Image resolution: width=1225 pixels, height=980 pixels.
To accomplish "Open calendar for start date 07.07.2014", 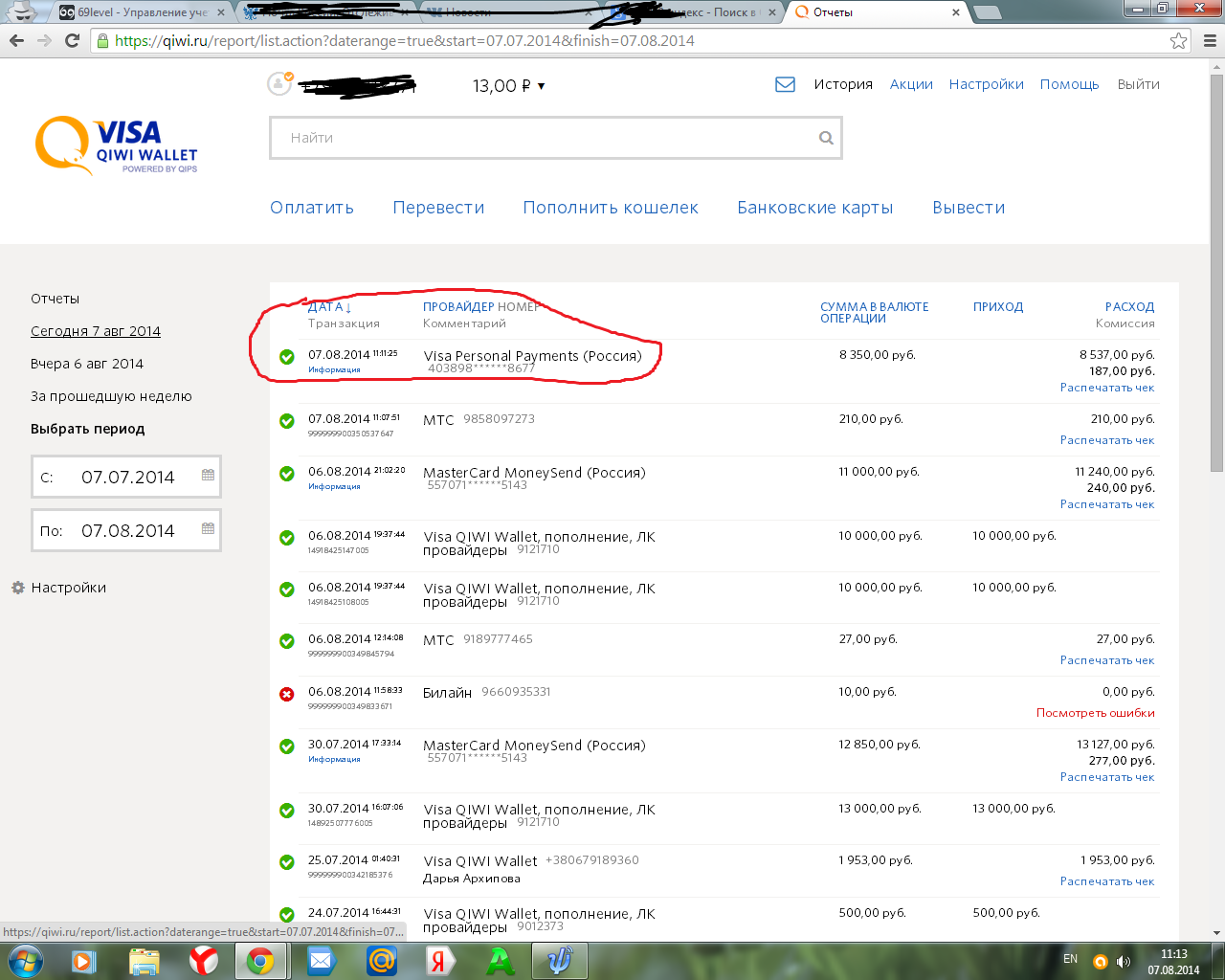I will [208, 476].
